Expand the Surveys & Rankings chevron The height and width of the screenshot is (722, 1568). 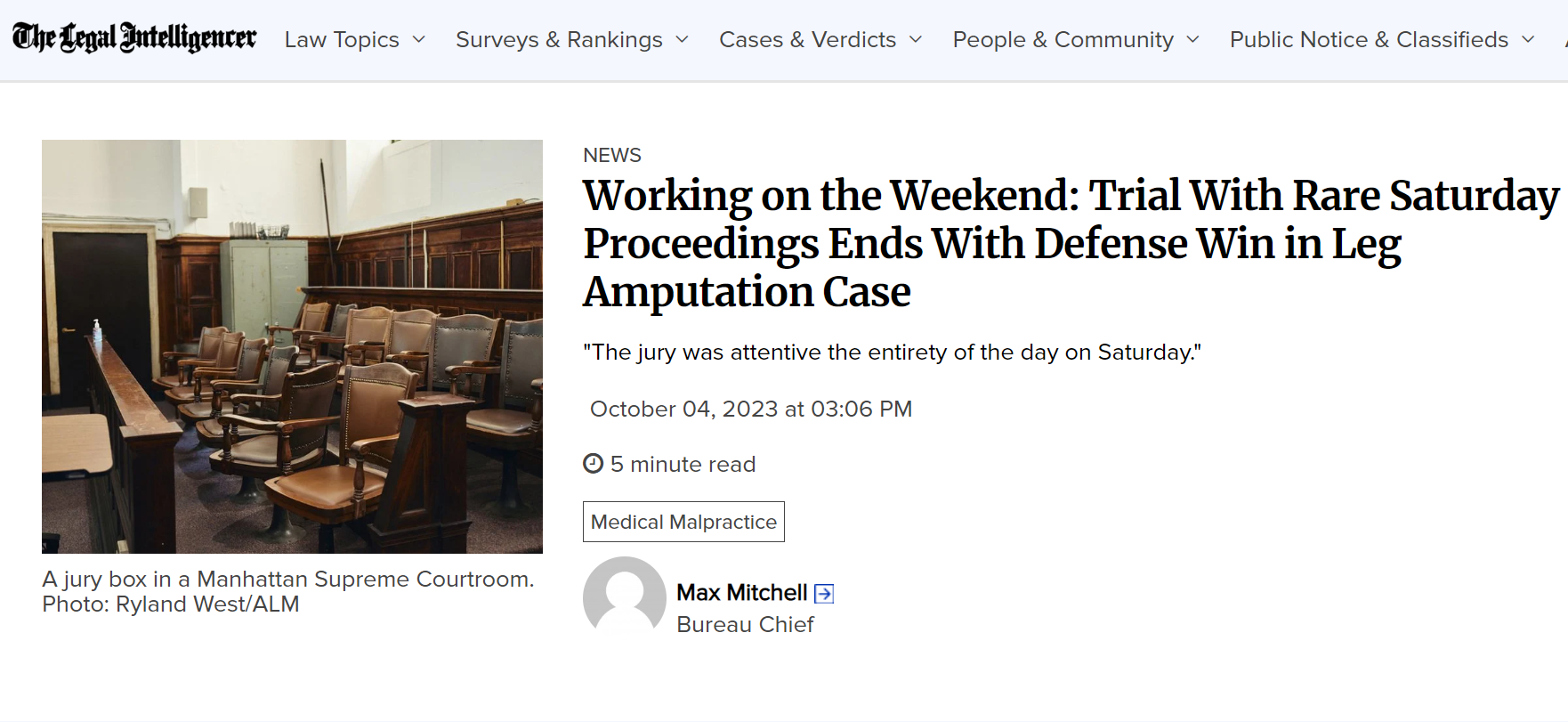pos(683,39)
